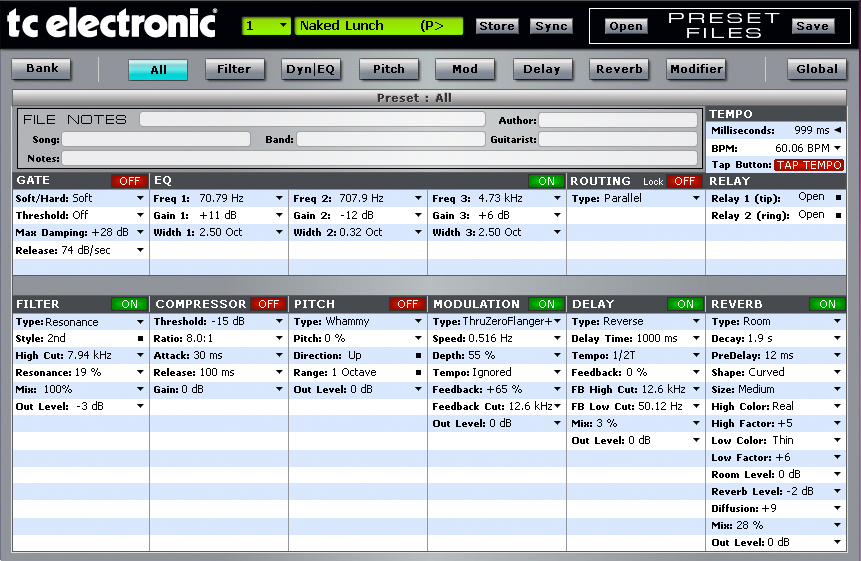
Task: Click the Band input field
Action: 391,139
